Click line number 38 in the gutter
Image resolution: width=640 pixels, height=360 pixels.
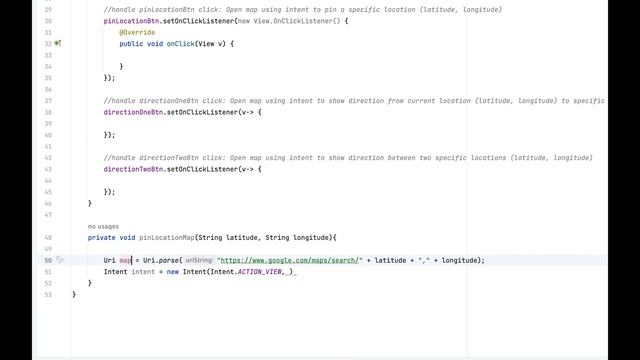pyautogui.click(x=48, y=112)
